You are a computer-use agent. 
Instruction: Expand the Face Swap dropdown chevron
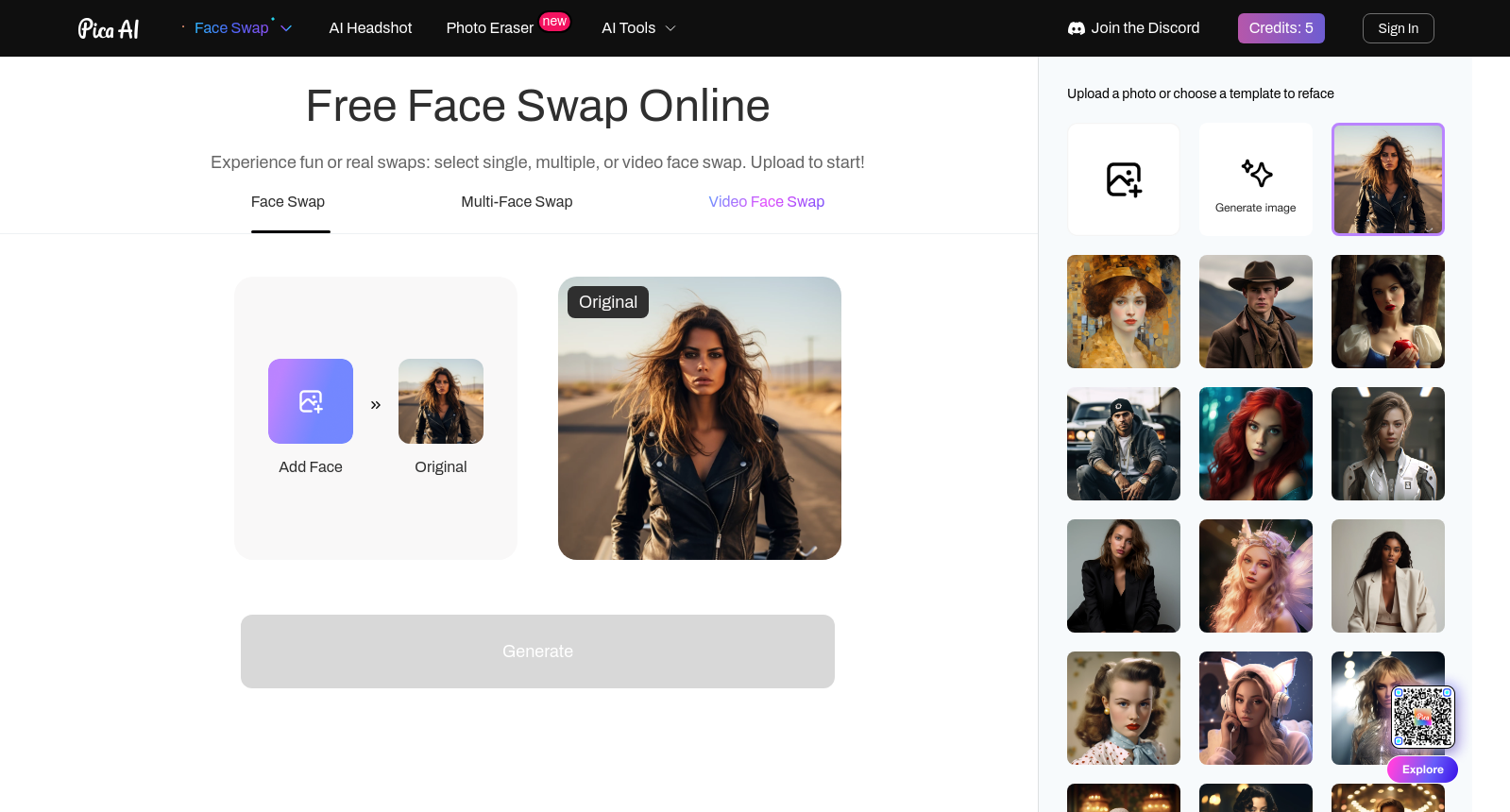pos(286,28)
